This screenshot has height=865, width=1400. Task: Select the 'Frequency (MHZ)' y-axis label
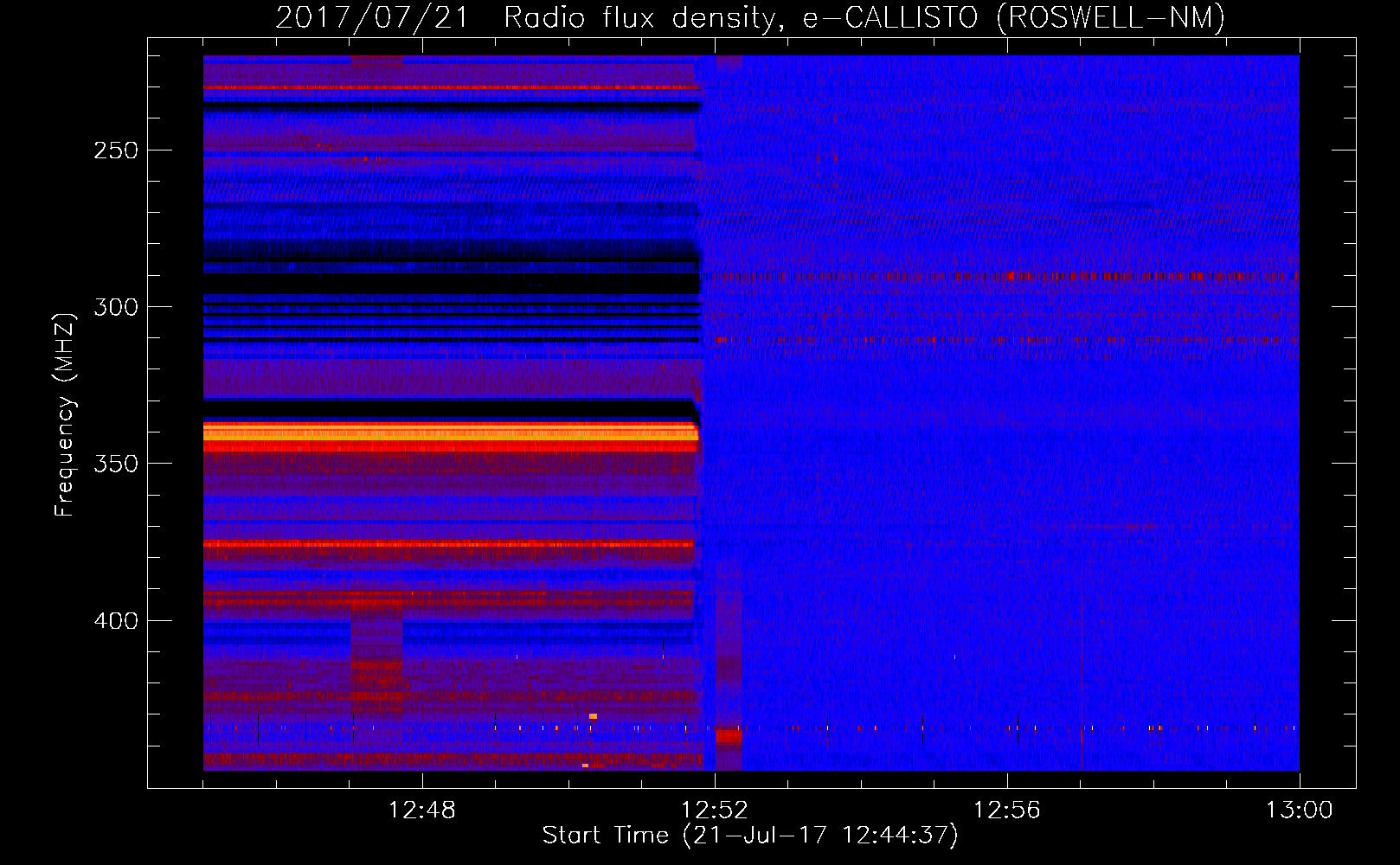pyautogui.click(x=65, y=414)
